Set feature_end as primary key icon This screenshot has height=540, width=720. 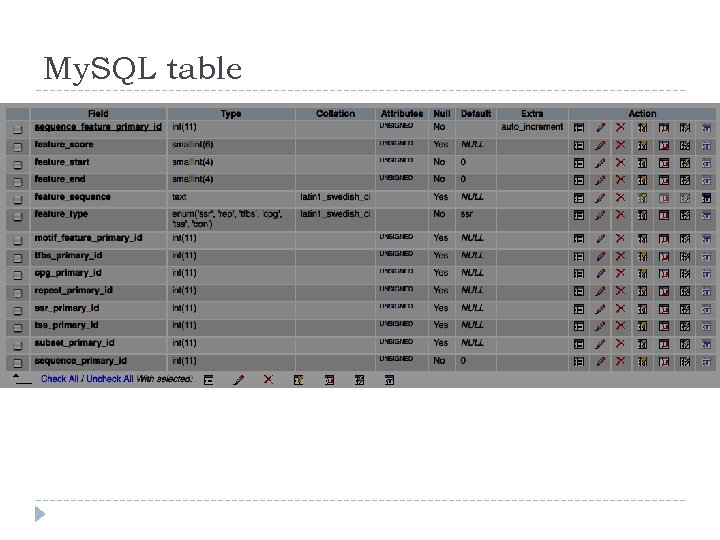click(x=642, y=180)
